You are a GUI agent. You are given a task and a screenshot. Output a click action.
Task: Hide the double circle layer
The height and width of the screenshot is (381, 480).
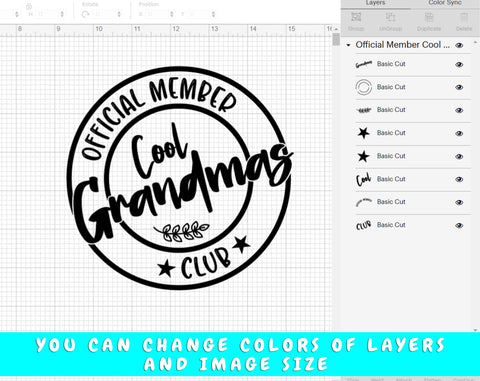pos(459,87)
